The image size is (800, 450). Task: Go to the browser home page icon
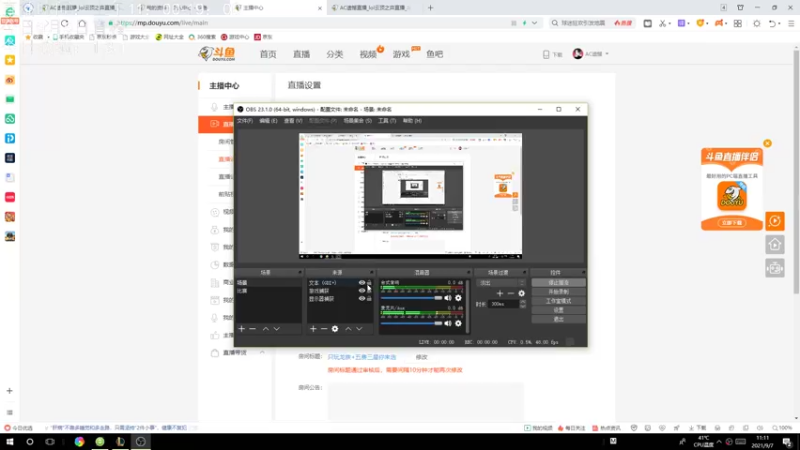82,23
